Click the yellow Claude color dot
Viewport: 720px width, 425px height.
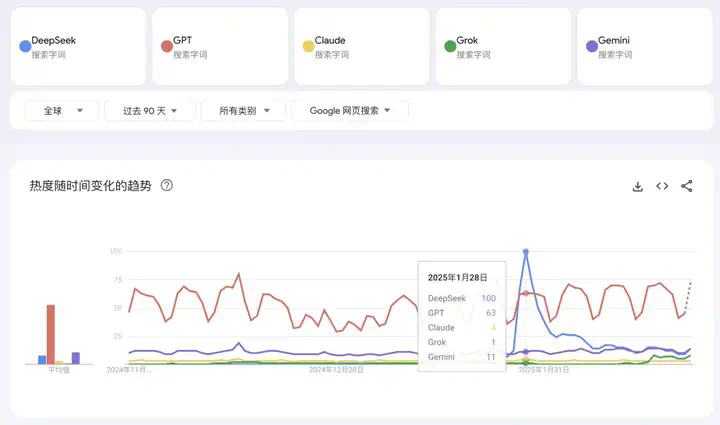point(309,46)
